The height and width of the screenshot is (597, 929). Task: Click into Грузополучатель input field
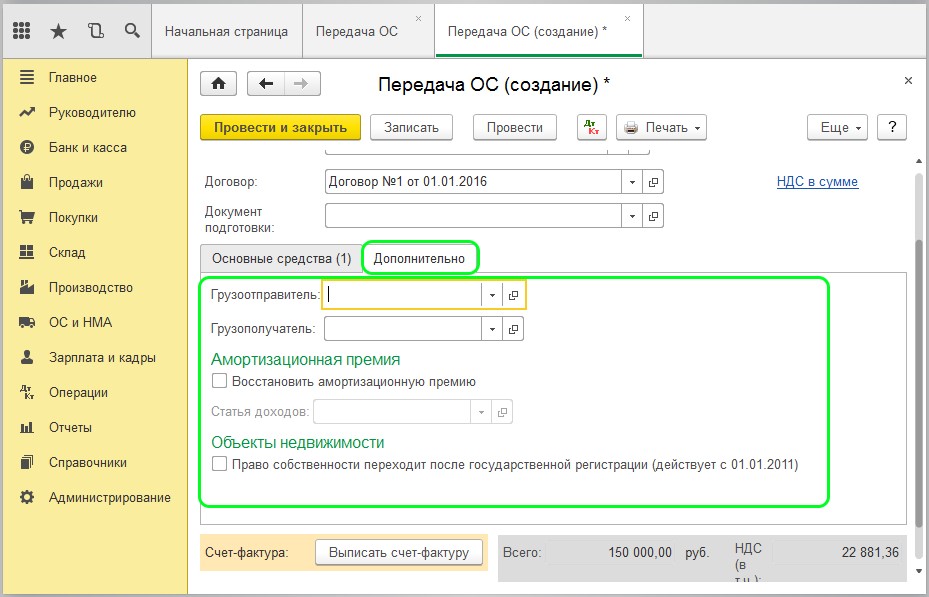click(x=402, y=329)
